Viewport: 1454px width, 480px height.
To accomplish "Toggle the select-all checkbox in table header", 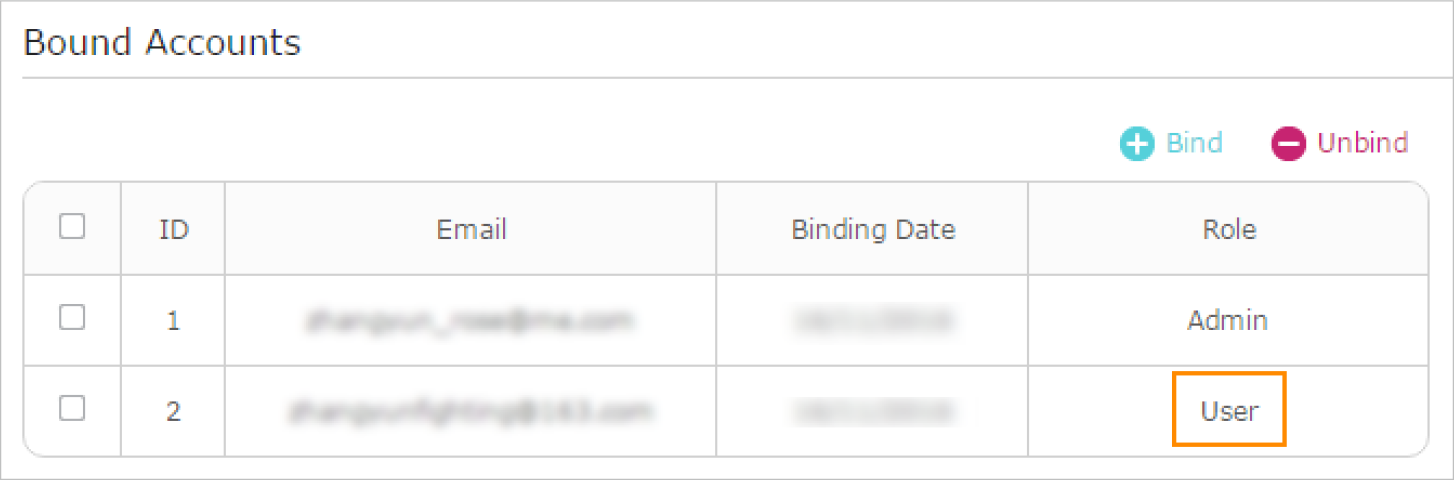I will 72,227.
